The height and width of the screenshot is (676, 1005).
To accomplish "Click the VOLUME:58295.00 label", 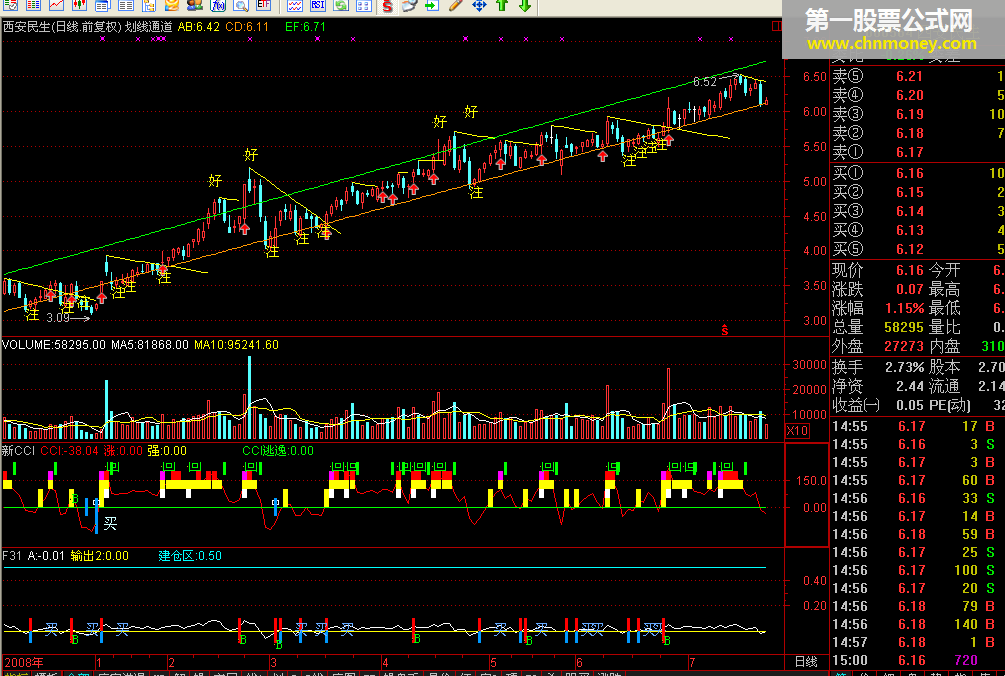I will coord(54,345).
